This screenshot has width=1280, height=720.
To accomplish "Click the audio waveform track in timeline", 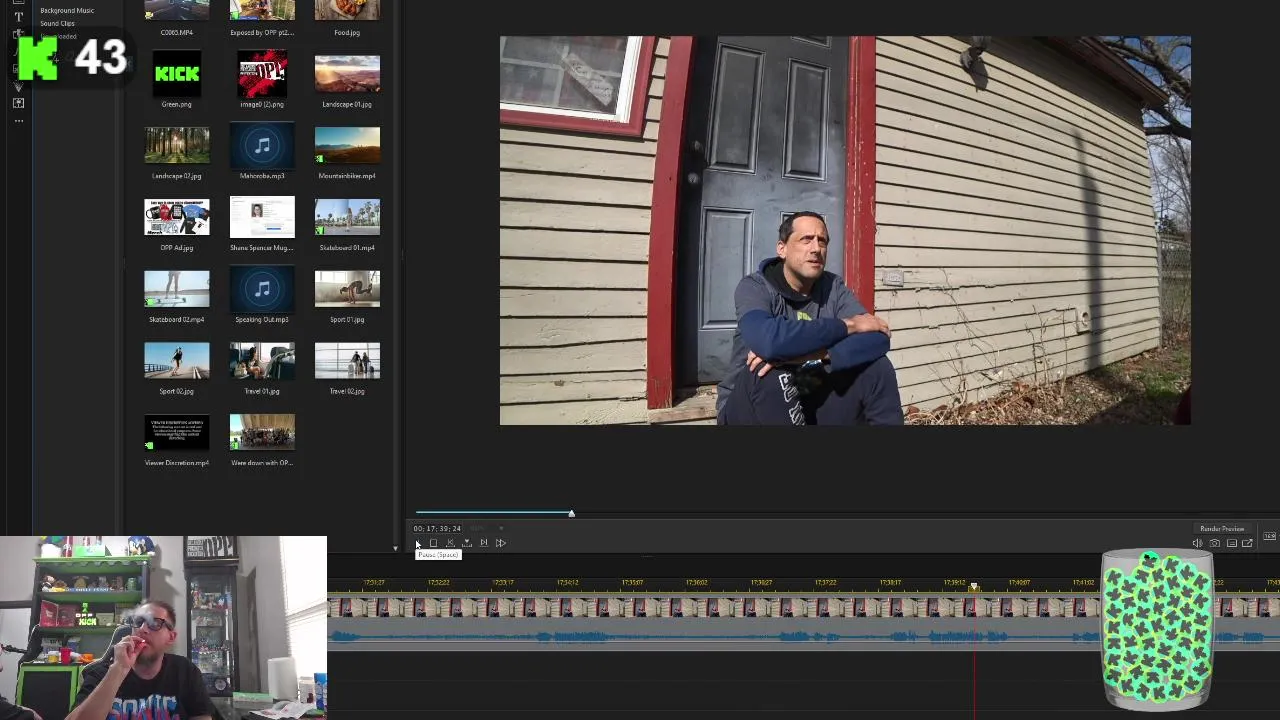I will click(715, 635).
